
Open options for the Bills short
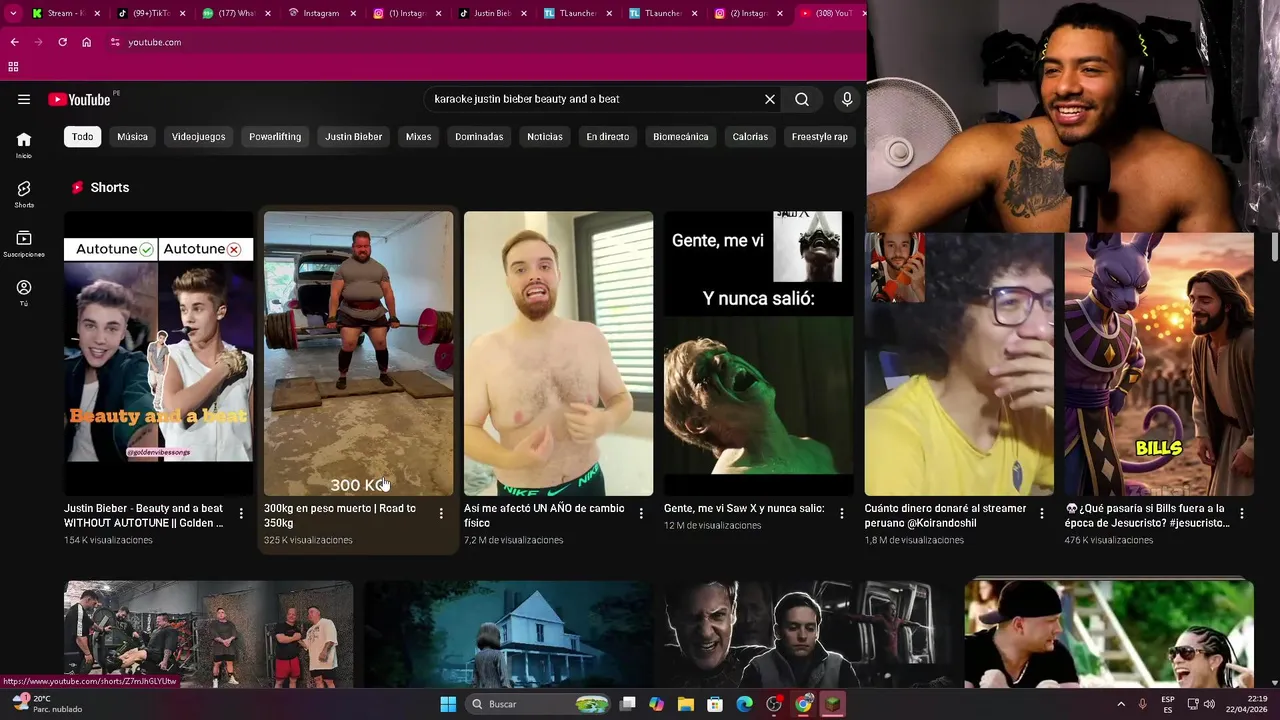[1241, 513]
